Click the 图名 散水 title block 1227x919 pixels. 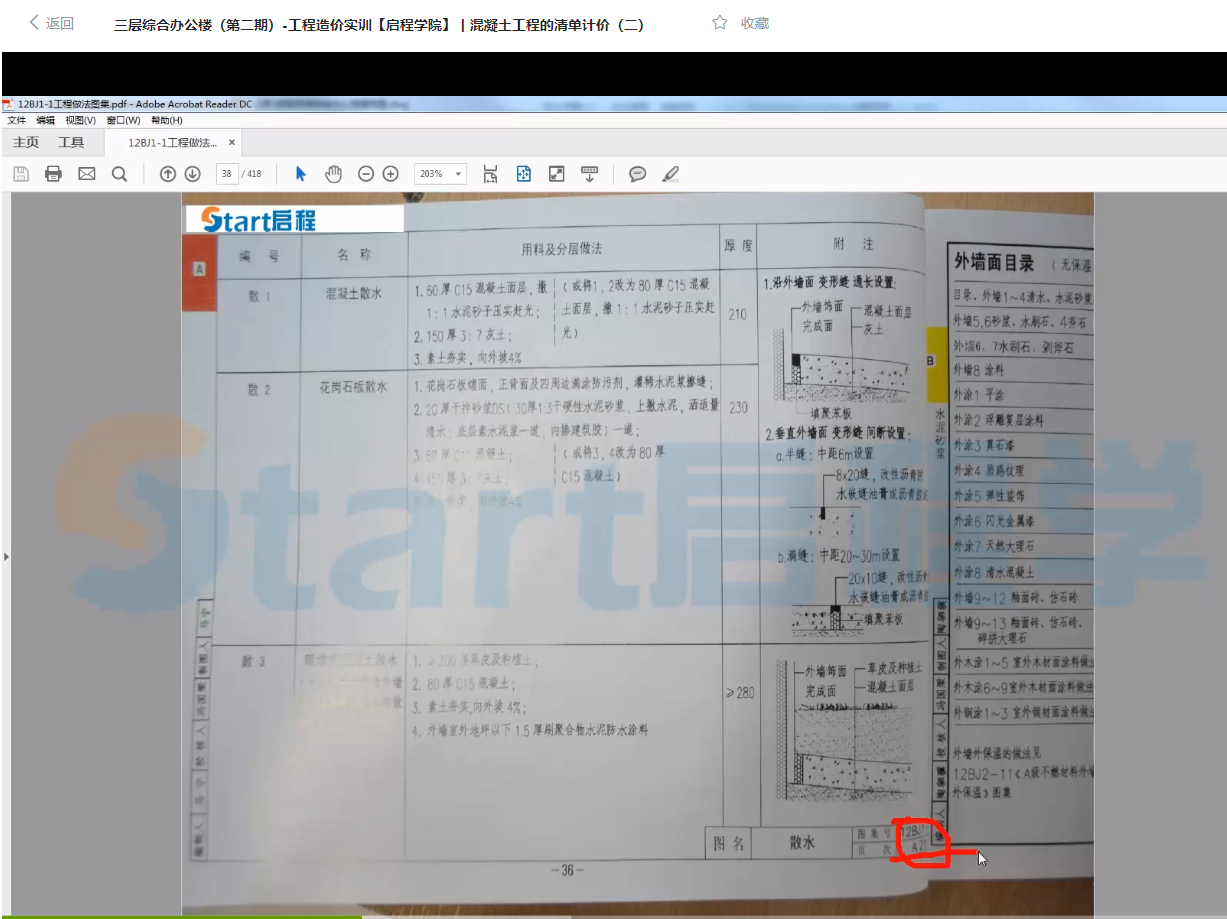(x=777, y=843)
